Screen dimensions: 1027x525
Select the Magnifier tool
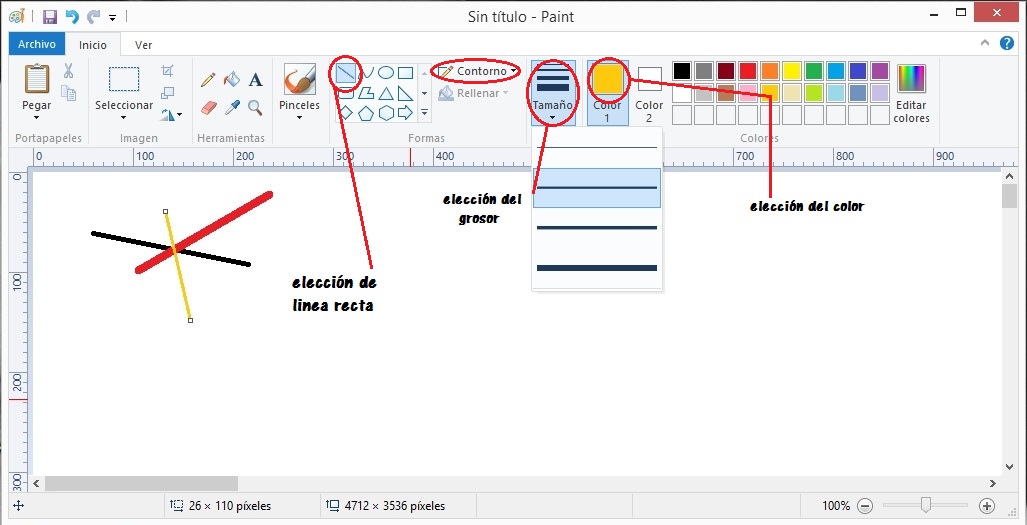click(x=255, y=107)
